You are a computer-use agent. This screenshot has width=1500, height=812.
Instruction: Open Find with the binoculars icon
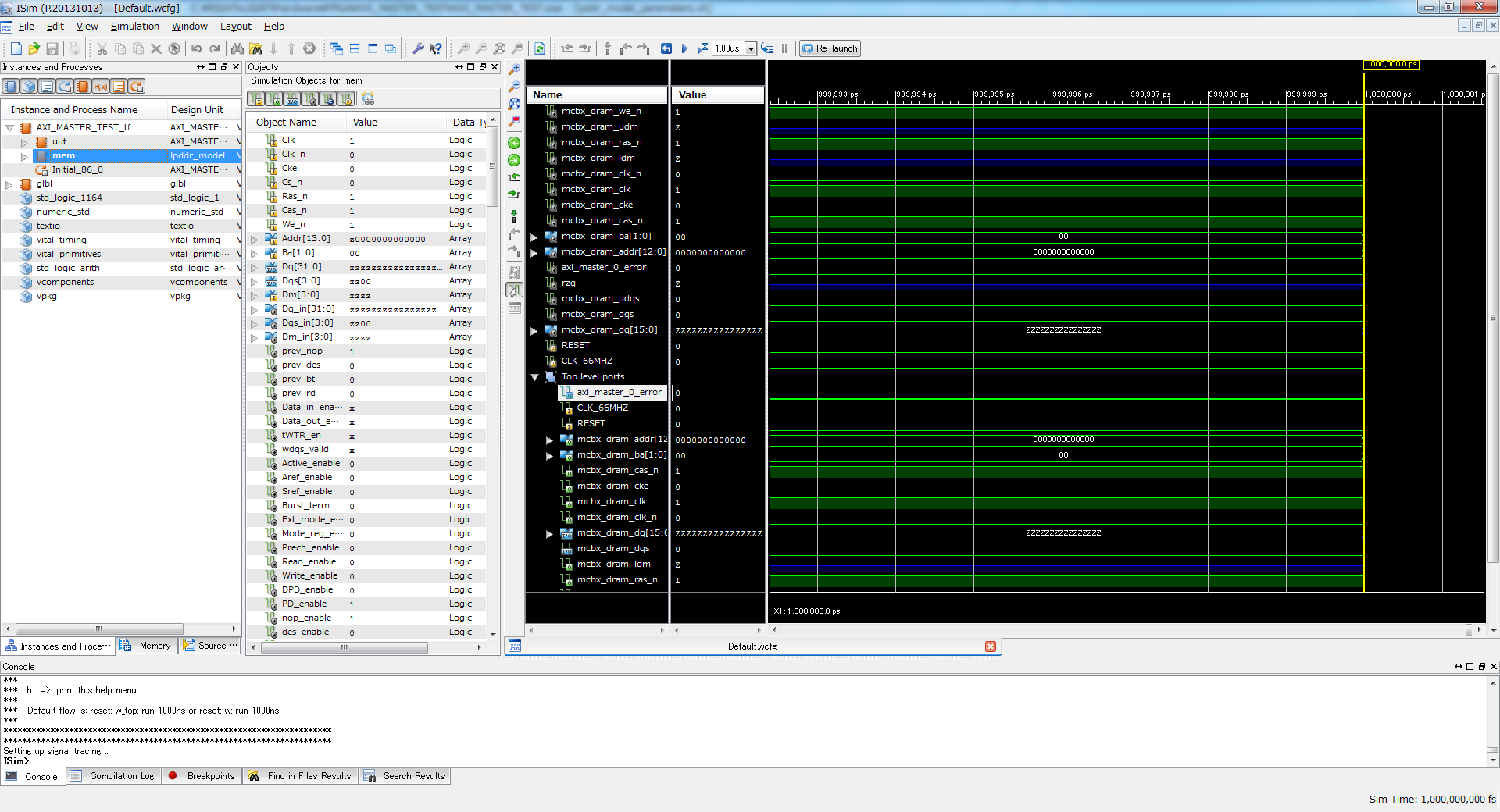point(237,48)
